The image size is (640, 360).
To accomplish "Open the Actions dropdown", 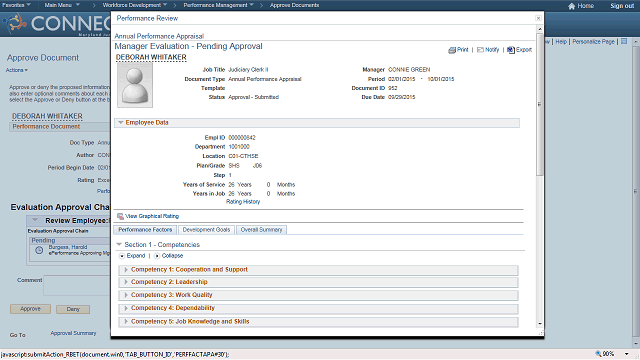I will (x=17, y=70).
